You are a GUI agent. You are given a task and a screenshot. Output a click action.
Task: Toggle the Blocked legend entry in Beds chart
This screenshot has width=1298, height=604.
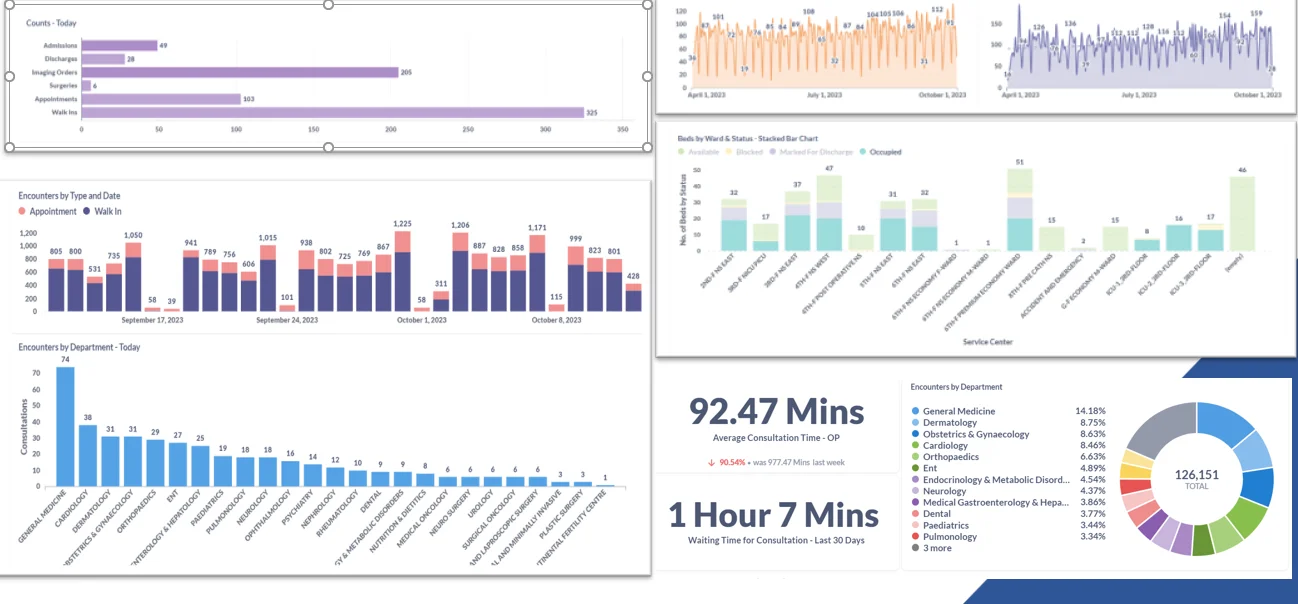(x=743, y=152)
